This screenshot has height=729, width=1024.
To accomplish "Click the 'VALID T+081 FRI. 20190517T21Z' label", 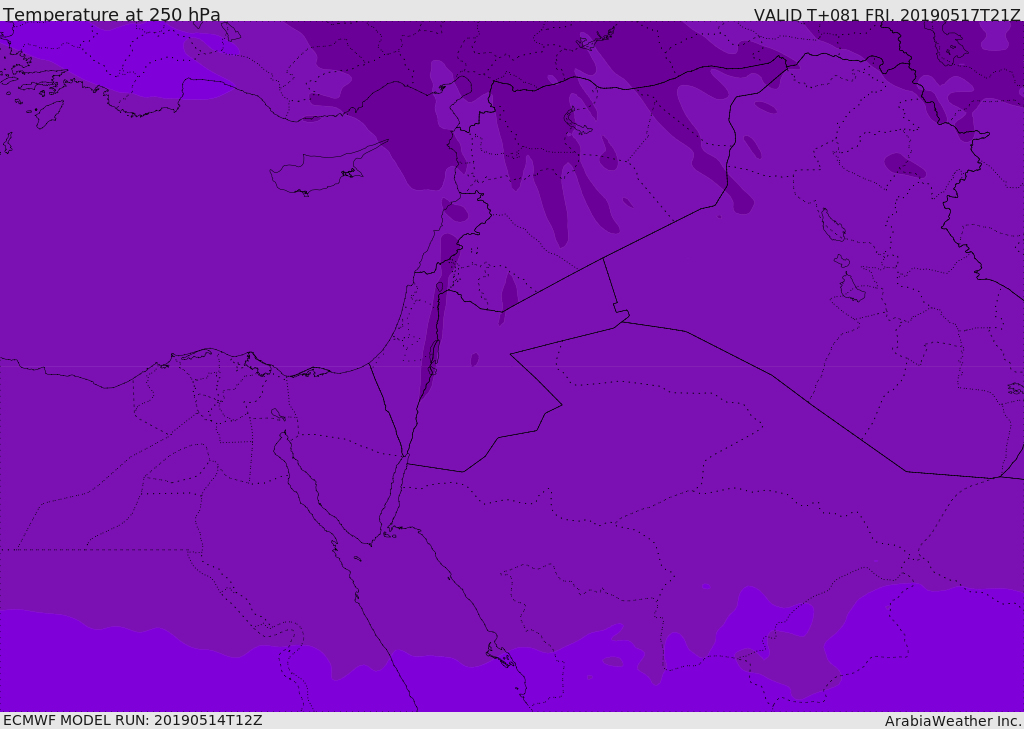I will pyautogui.click(x=887, y=15).
